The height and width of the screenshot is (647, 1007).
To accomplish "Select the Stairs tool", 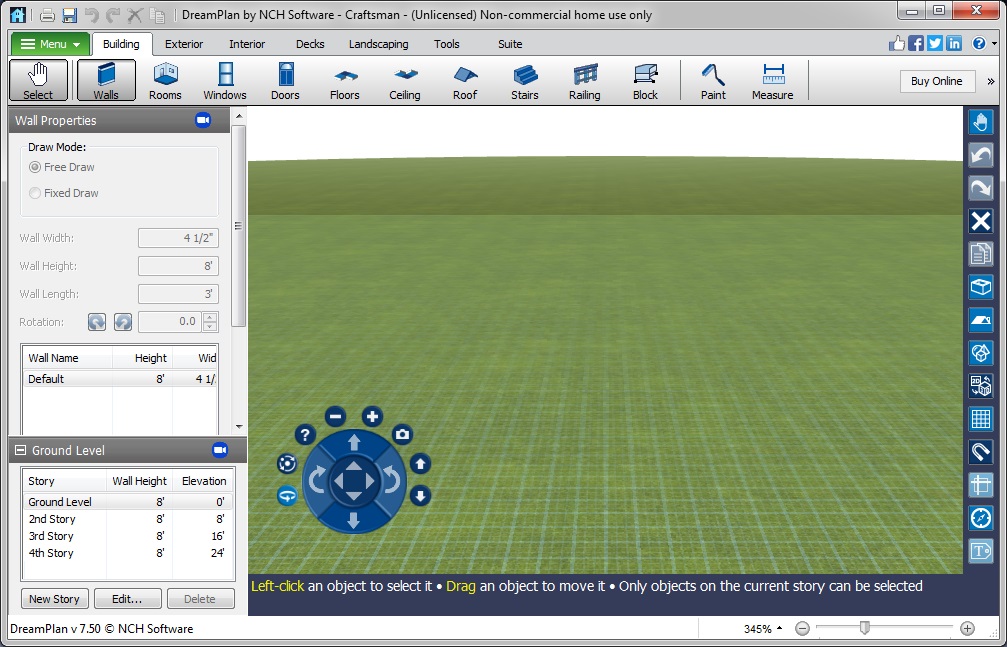I will (x=524, y=80).
